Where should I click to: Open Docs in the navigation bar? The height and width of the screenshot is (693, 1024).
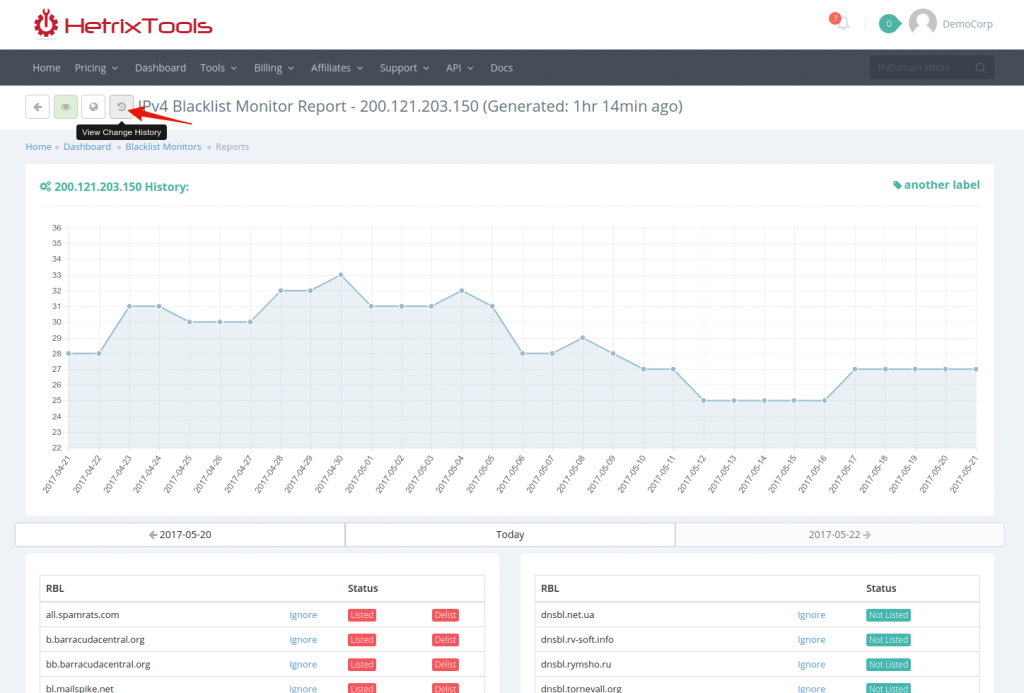pos(502,68)
